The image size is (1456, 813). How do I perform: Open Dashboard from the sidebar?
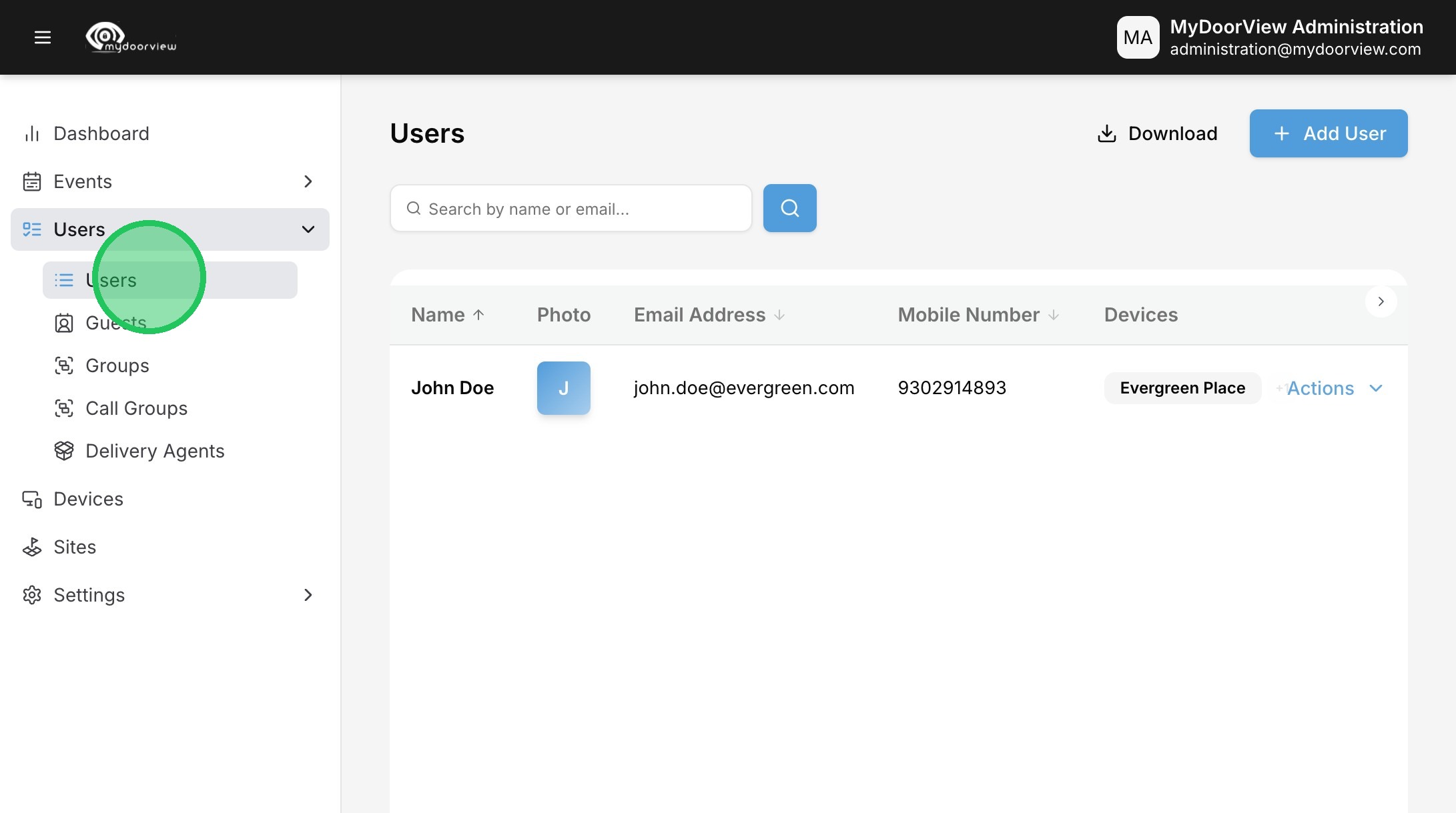(101, 133)
